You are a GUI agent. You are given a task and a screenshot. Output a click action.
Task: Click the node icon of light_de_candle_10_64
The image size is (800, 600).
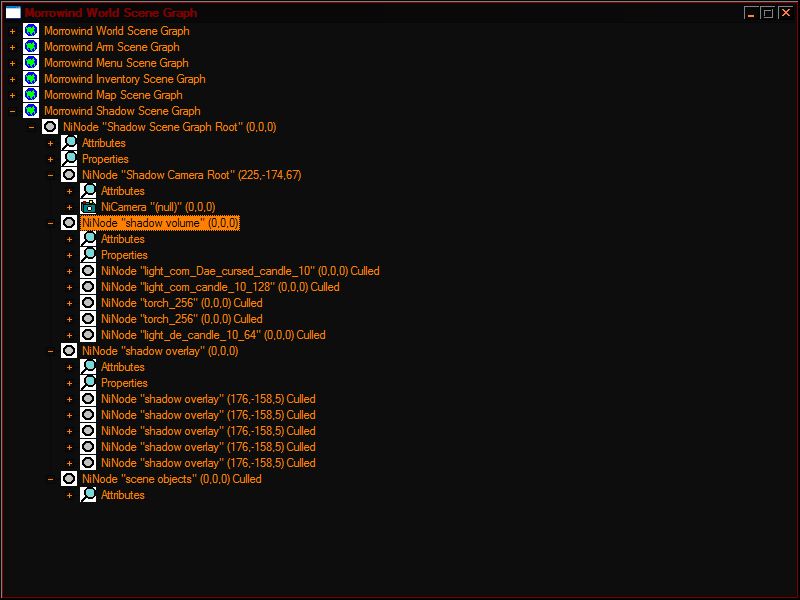click(x=88, y=335)
